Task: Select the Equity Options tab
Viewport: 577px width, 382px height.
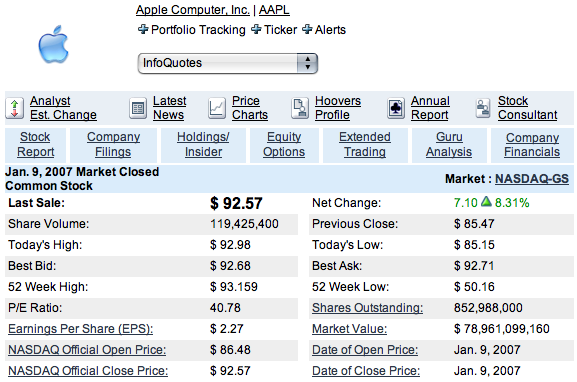Action: tap(284, 145)
